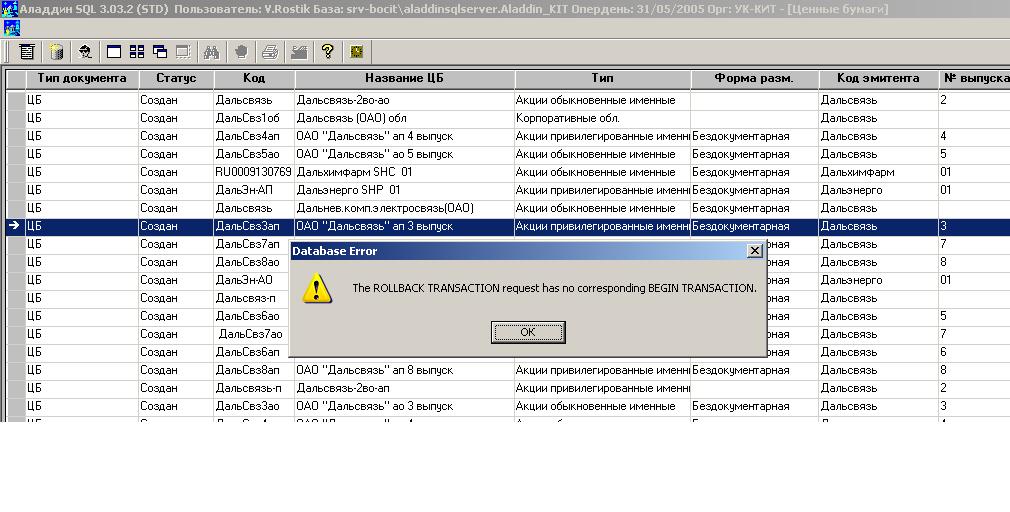Select cell 'ОАО "Дальсвязь" ао 3 выпуск'
This screenshot has height=512, width=1010.
point(404,407)
